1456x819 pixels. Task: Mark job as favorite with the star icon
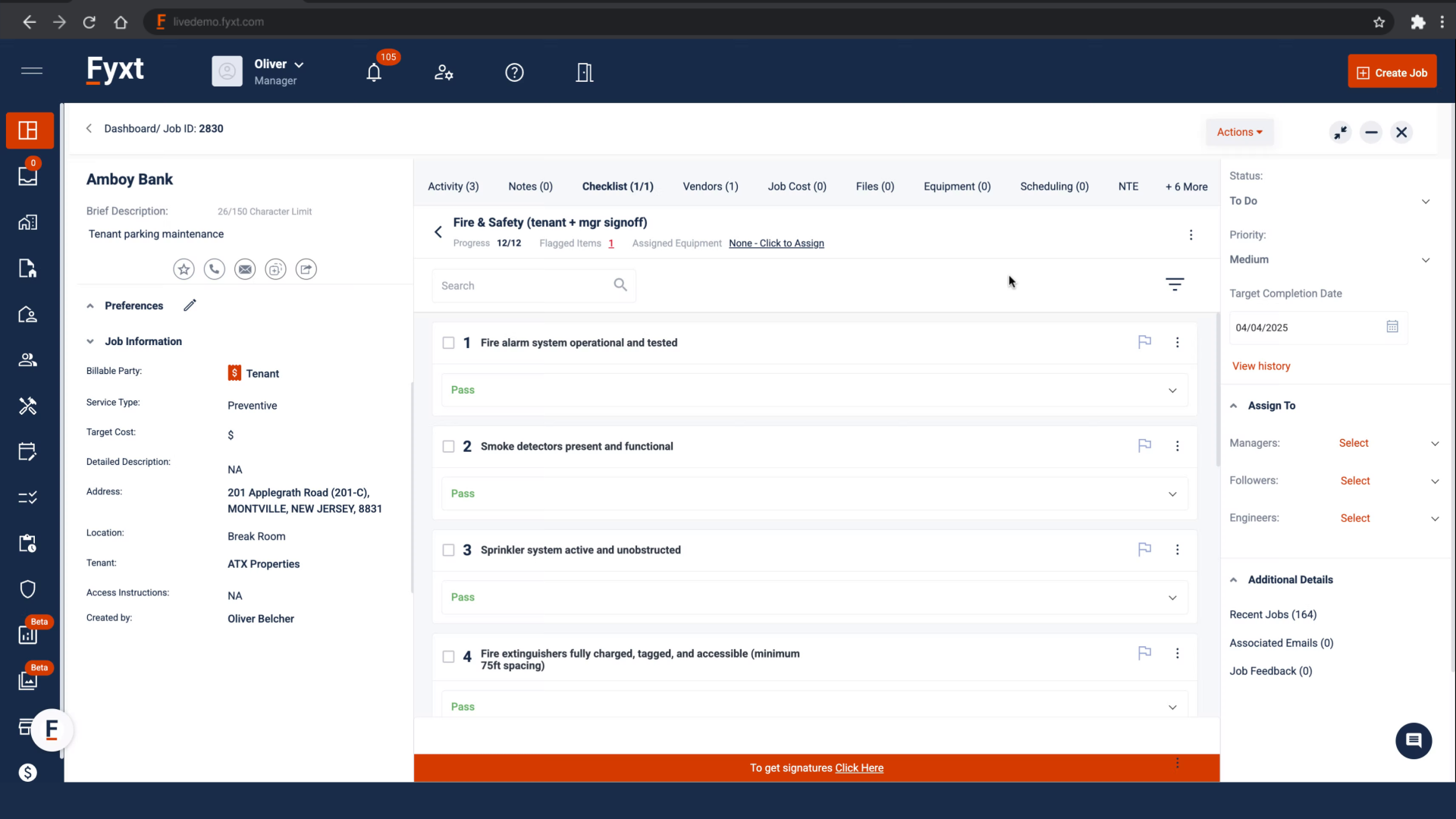(184, 269)
